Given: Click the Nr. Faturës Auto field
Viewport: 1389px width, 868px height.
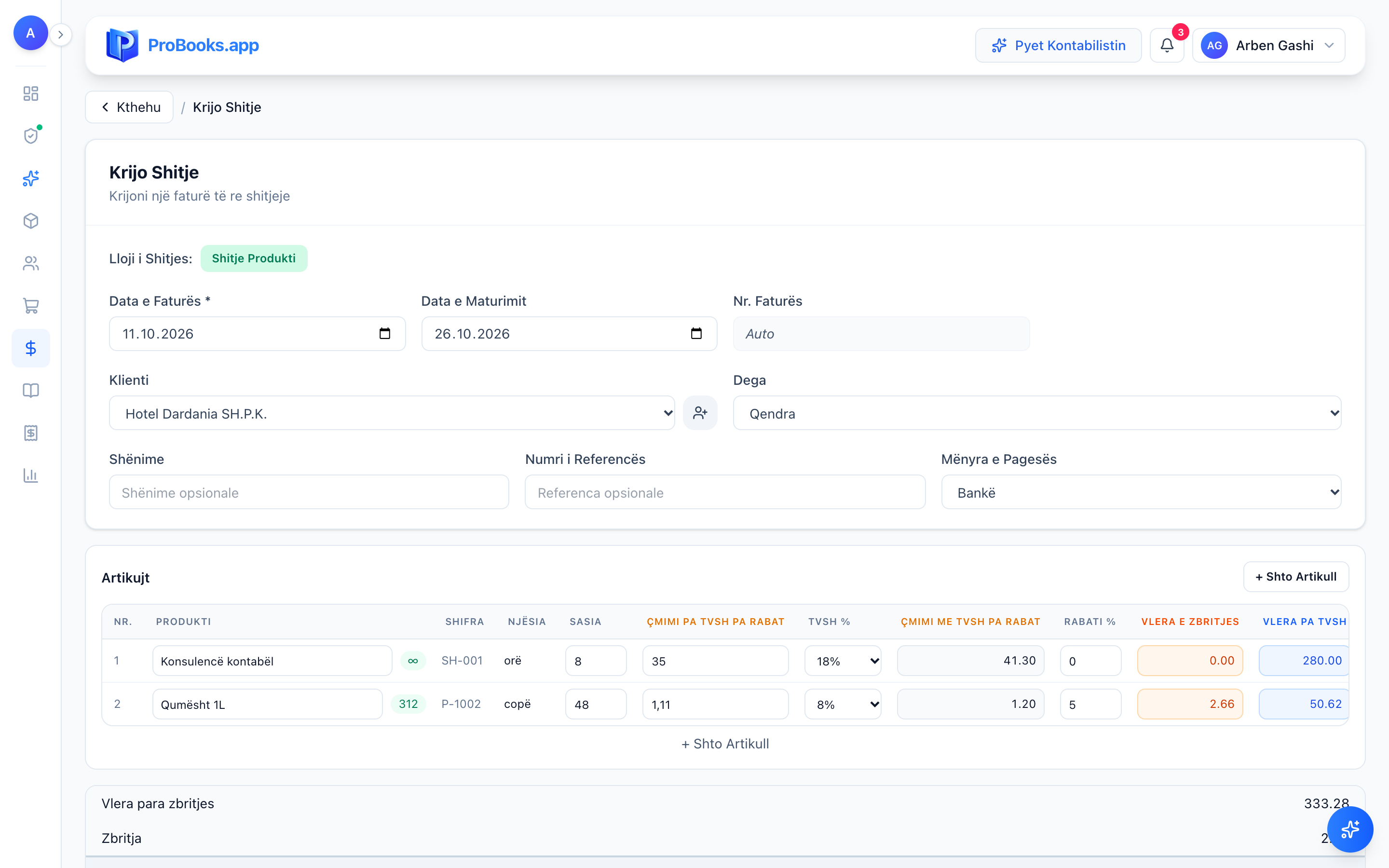Looking at the screenshot, I should point(881,334).
